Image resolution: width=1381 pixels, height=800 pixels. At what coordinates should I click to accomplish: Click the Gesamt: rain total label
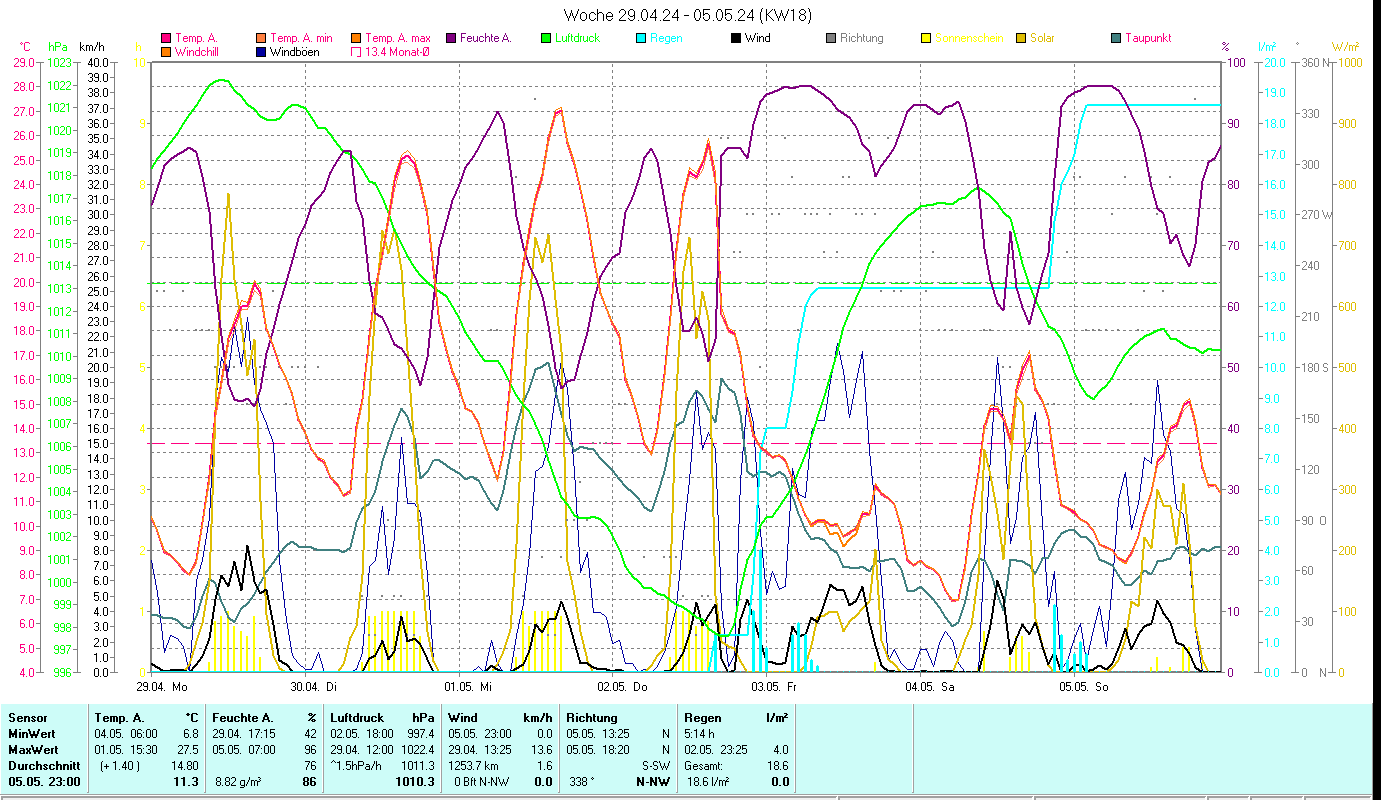click(x=705, y=765)
